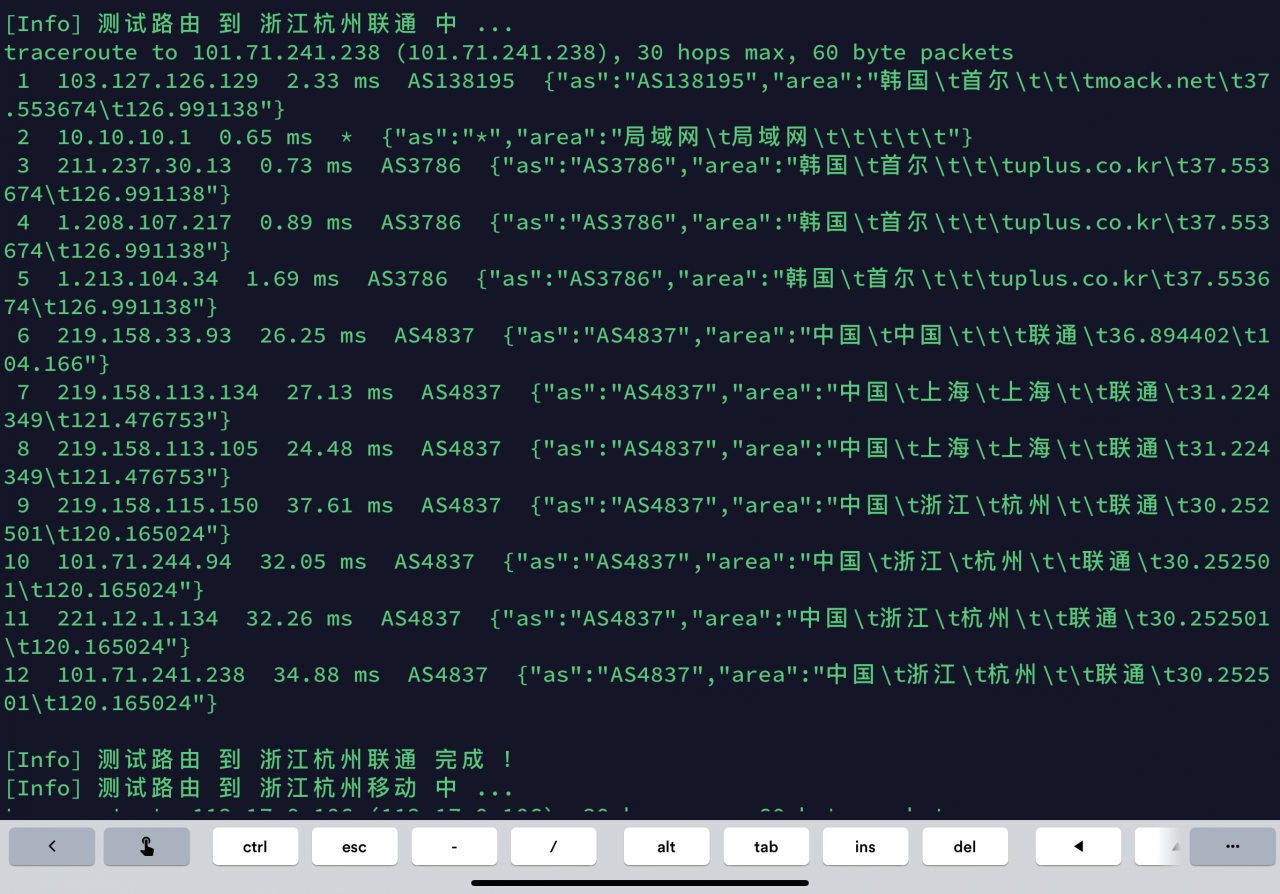Tap the alt modifier key
The height and width of the screenshot is (894, 1280).
[x=667, y=847]
